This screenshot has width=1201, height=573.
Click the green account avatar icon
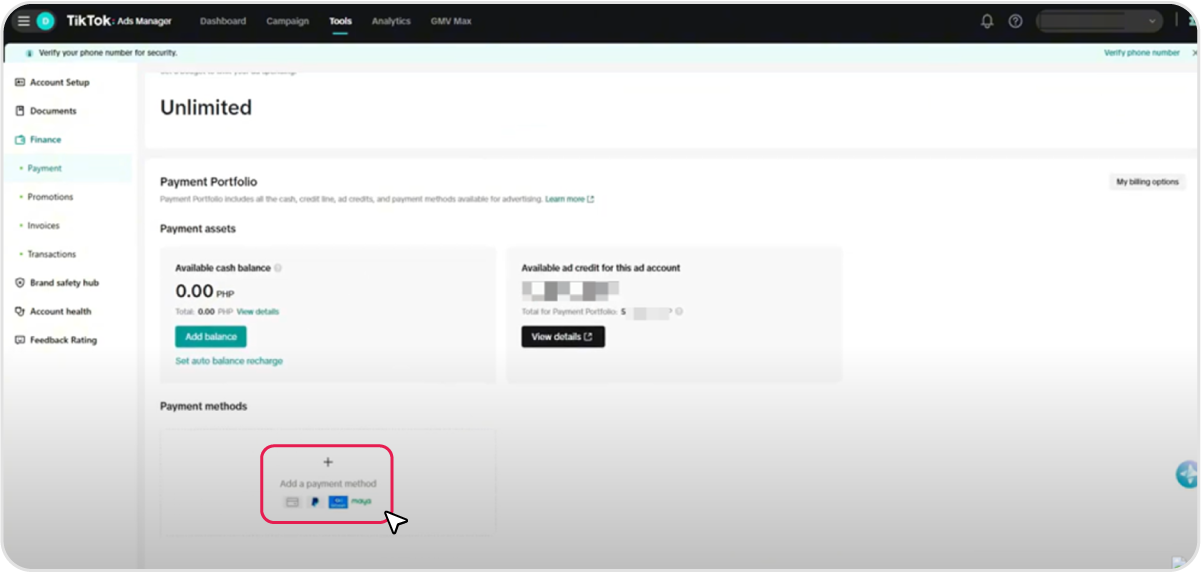pos(45,21)
